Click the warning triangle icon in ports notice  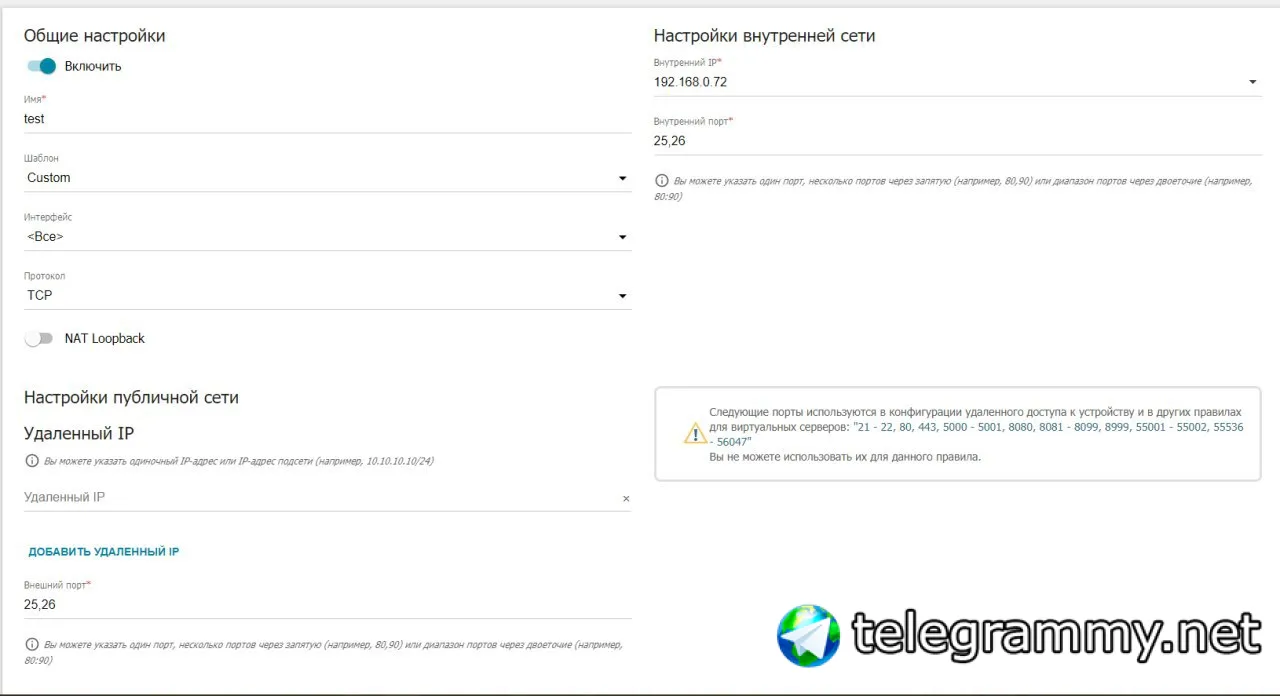[695, 433]
